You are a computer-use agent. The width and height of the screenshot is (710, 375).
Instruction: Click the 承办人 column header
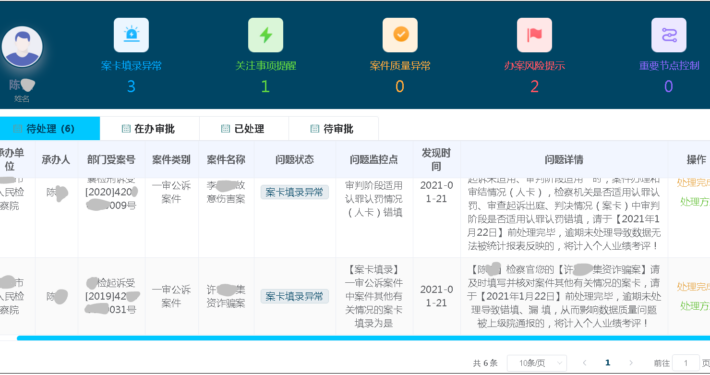[56, 159]
